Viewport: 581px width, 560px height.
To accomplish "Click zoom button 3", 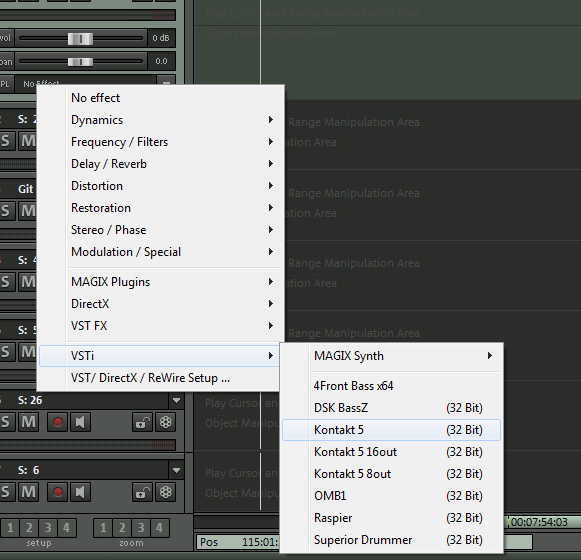I will 141,527.
